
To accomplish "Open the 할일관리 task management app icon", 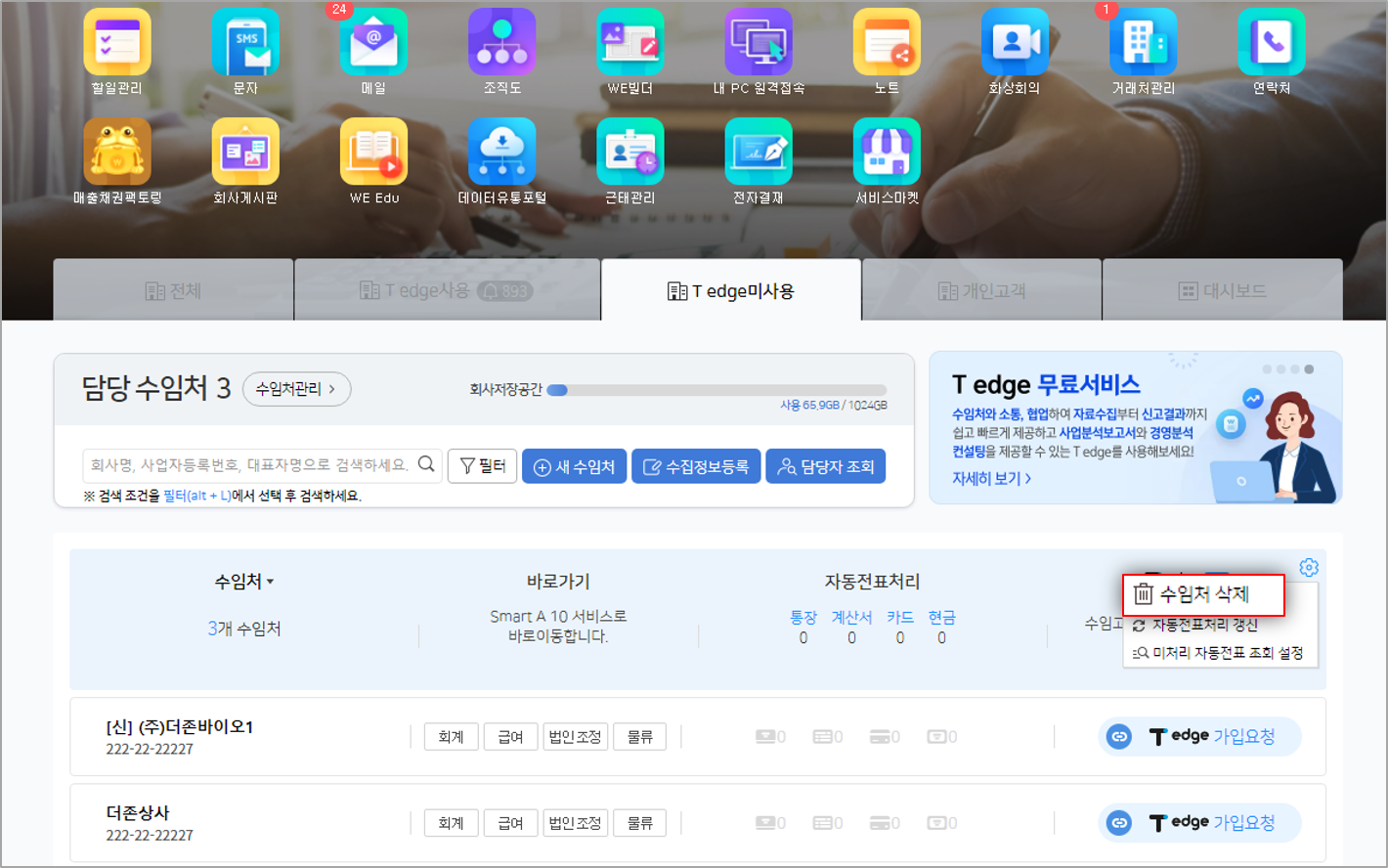I will (x=117, y=42).
